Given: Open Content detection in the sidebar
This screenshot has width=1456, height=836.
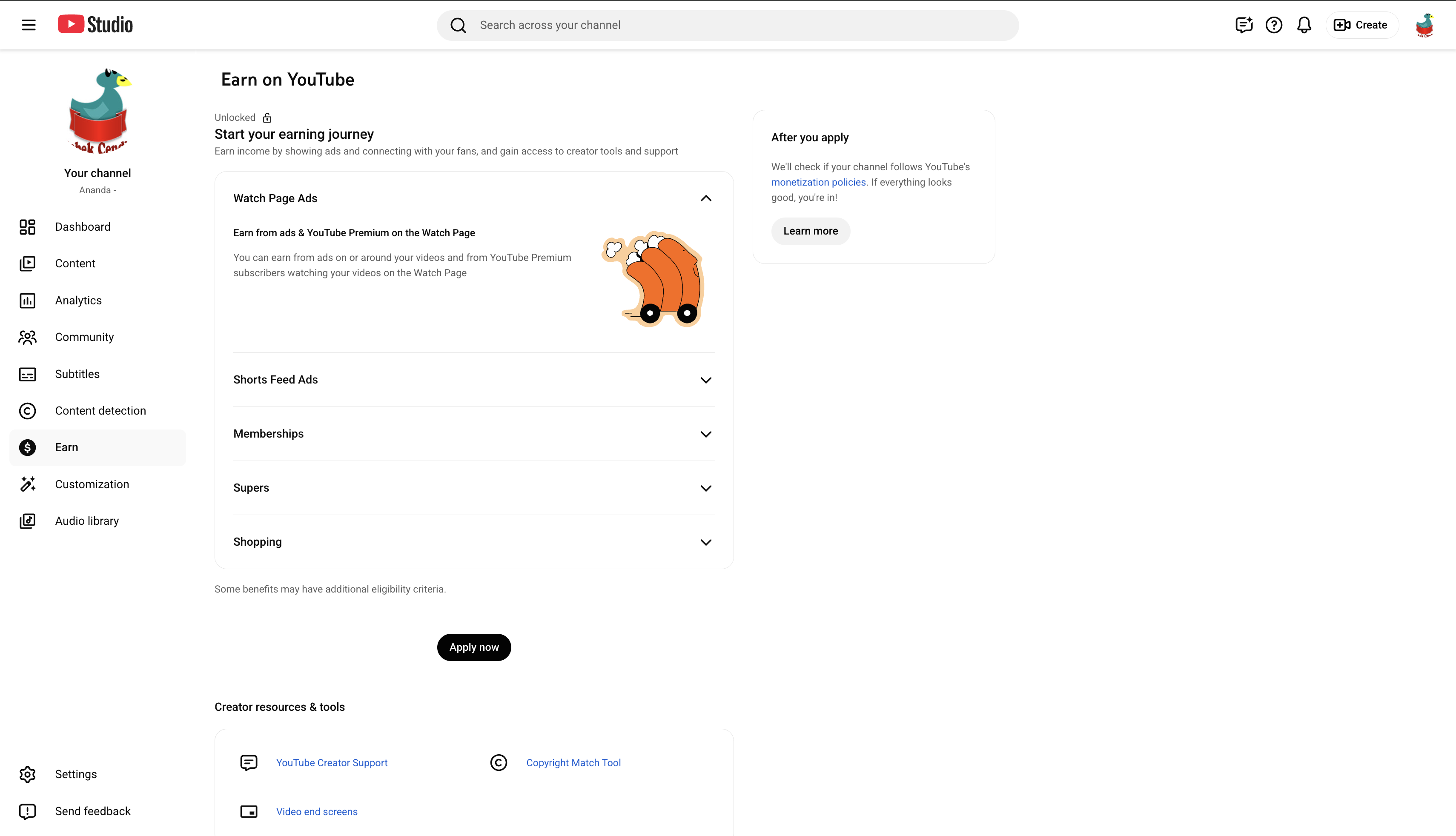Looking at the screenshot, I should coord(97,411).
